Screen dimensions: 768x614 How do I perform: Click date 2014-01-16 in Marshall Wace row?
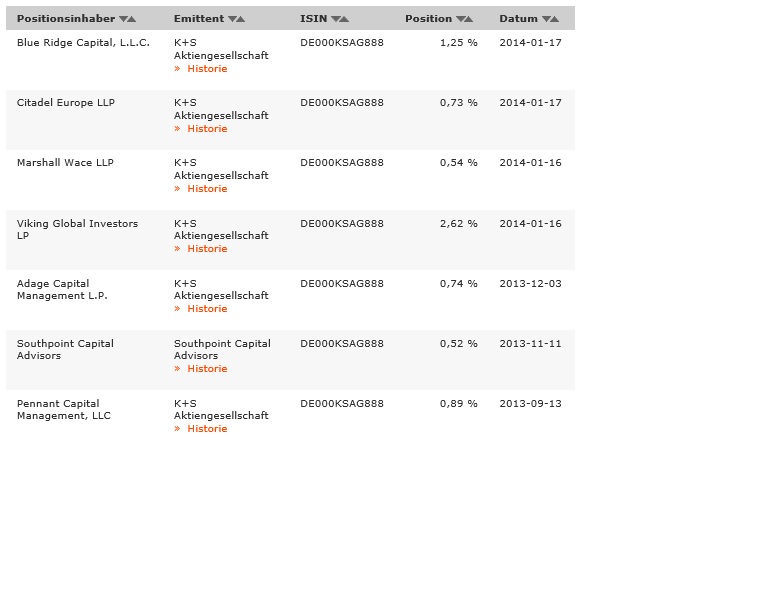(x=530, y=163)
